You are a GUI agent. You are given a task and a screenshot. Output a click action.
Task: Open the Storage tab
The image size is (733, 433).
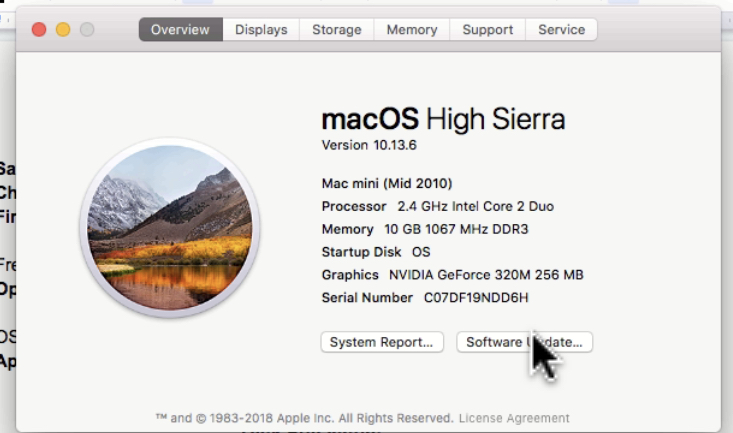pos(337,29)
